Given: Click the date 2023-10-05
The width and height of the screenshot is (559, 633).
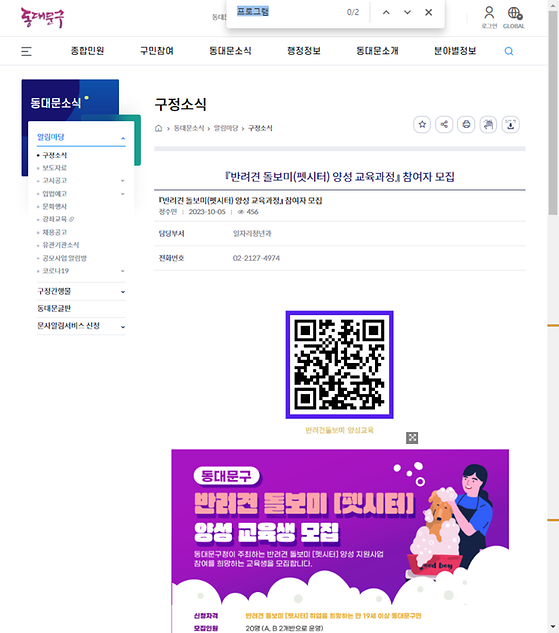Looking at the screenshot, I should pos(207,212).
